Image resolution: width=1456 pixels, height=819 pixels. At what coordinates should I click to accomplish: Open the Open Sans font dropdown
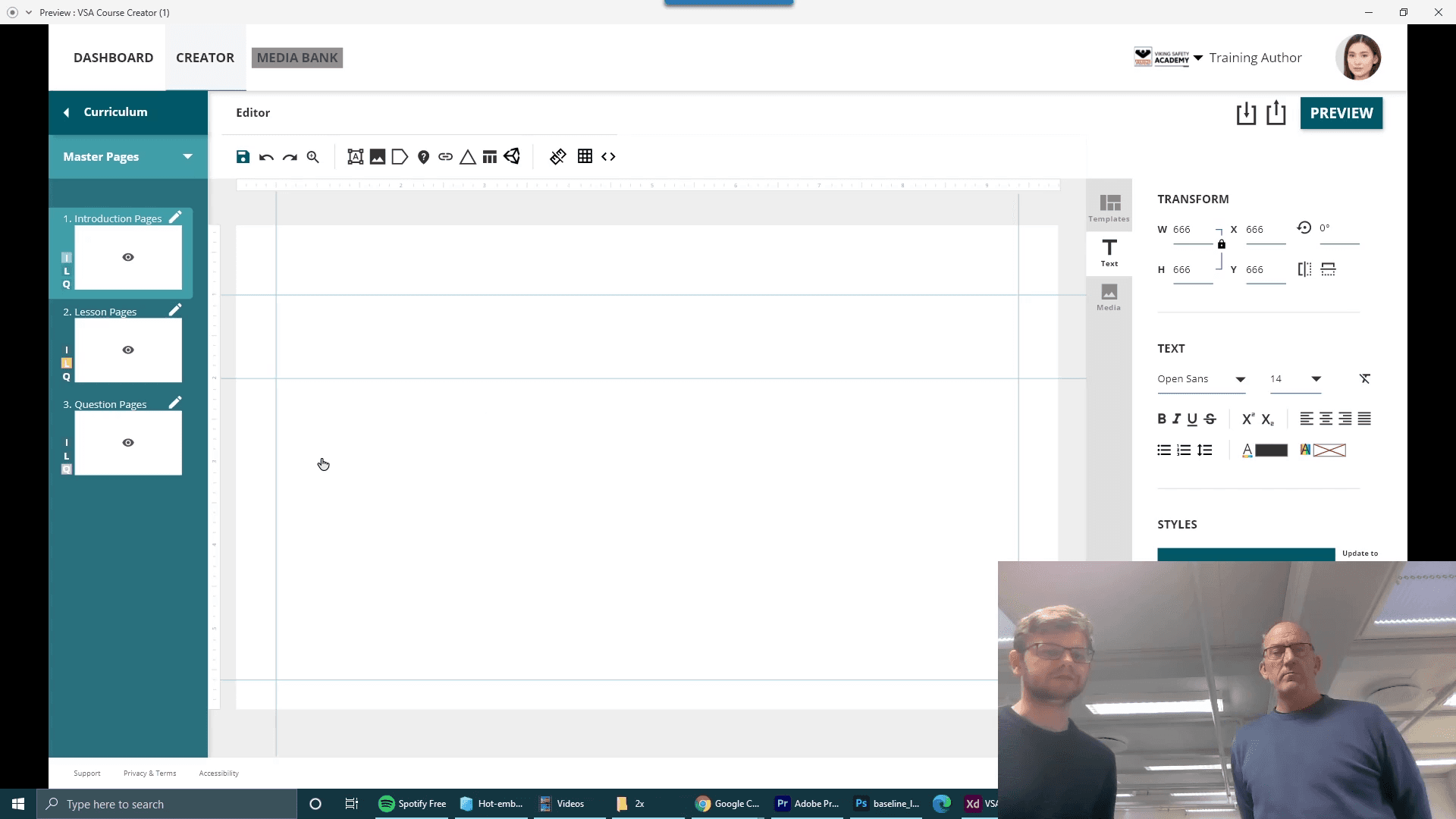(x=1201, y=379)
